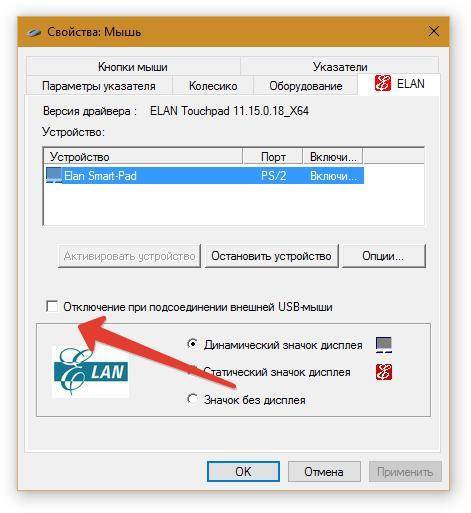Select the Elan Smart-Pad list row
The image size is (471, 513).
[204, 175]
